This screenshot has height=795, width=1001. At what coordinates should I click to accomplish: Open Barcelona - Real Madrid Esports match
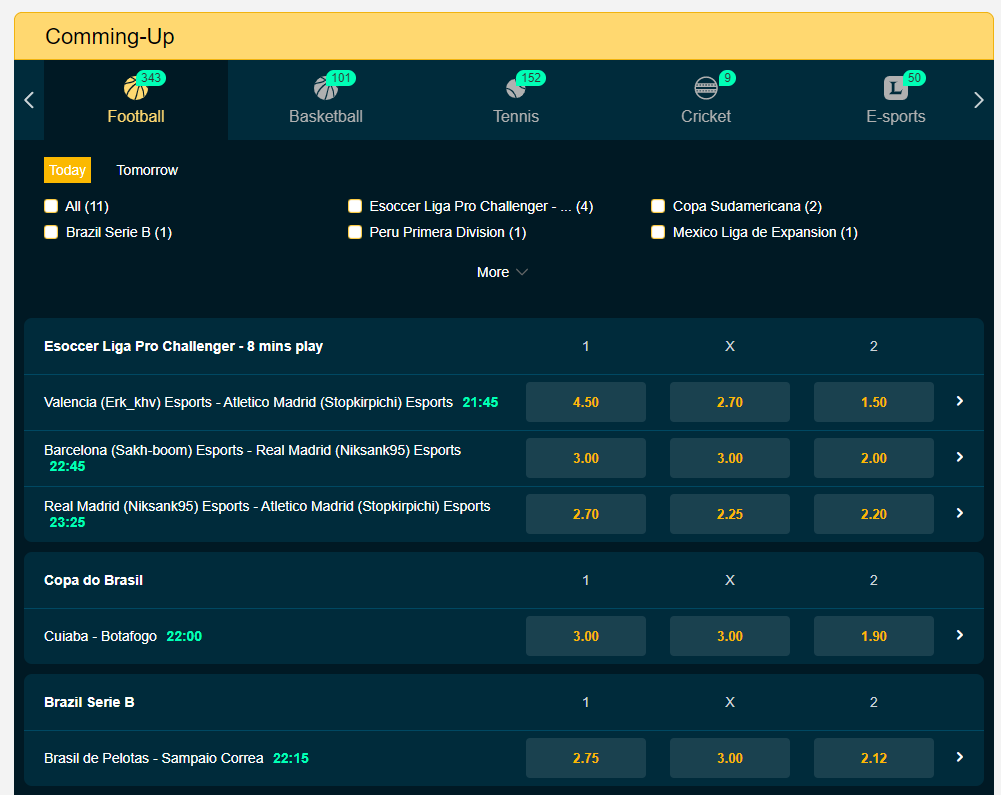coord(960,457)
